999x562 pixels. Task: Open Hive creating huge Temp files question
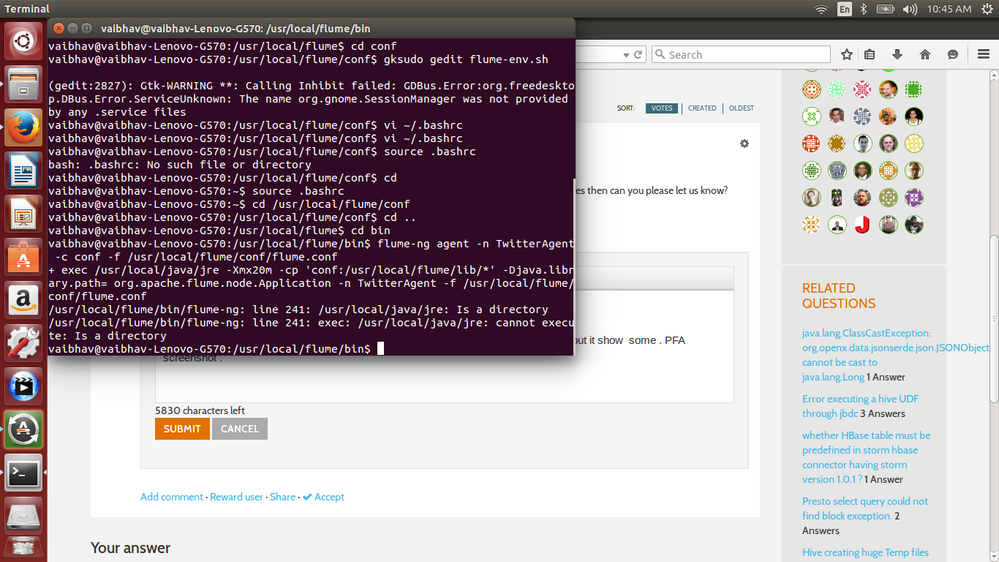pyautogui.click(x=865, y=552)
